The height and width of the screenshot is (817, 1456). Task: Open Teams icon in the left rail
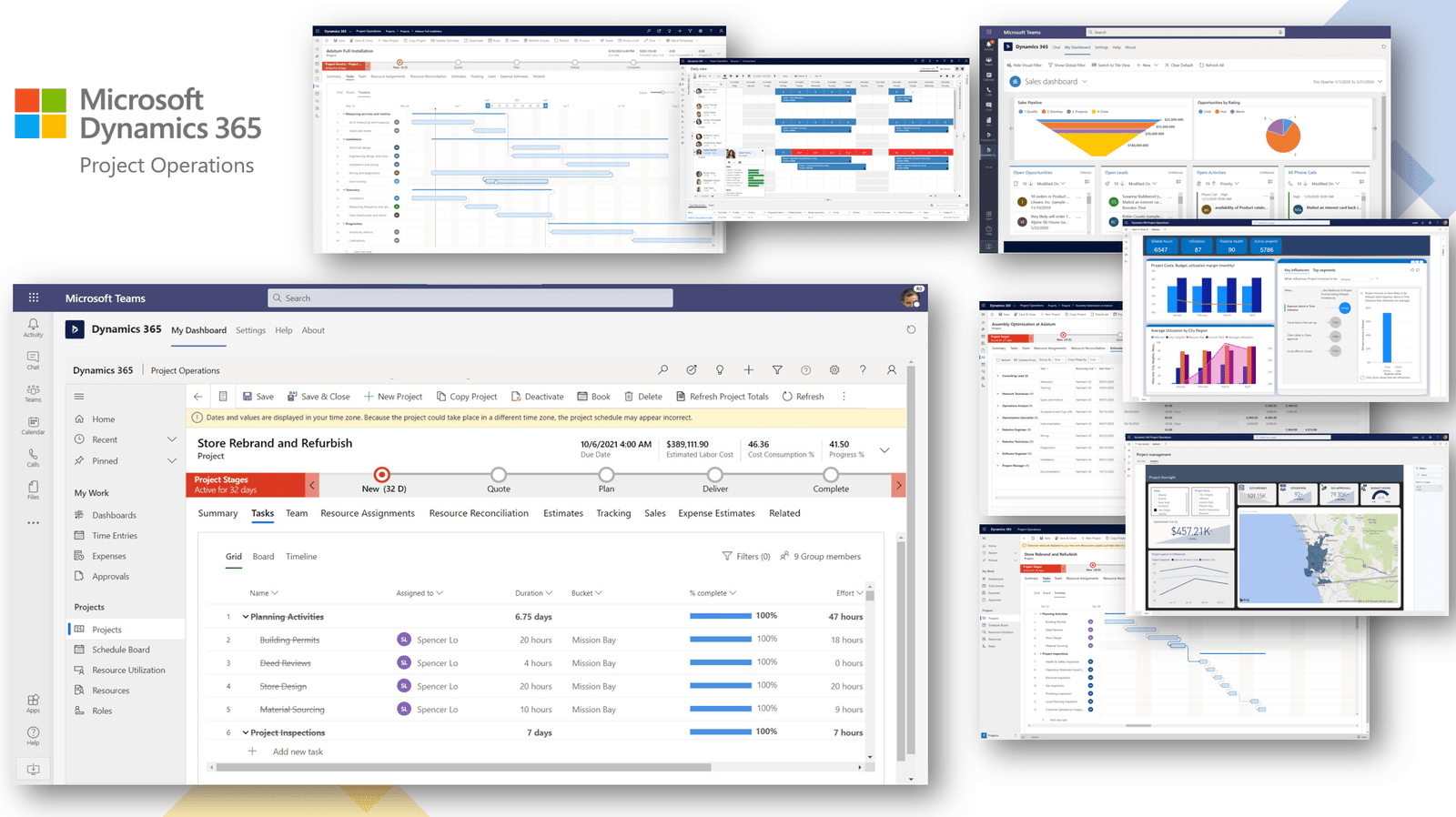[x=34, y=393]
